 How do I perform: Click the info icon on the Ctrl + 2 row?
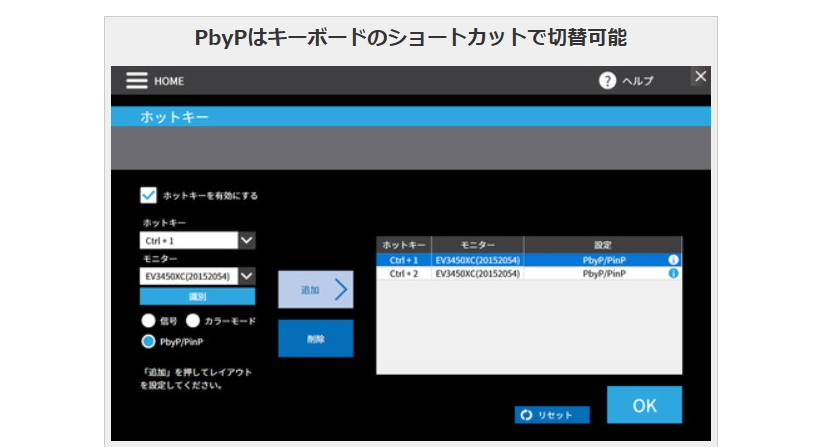tap(674, 273)
